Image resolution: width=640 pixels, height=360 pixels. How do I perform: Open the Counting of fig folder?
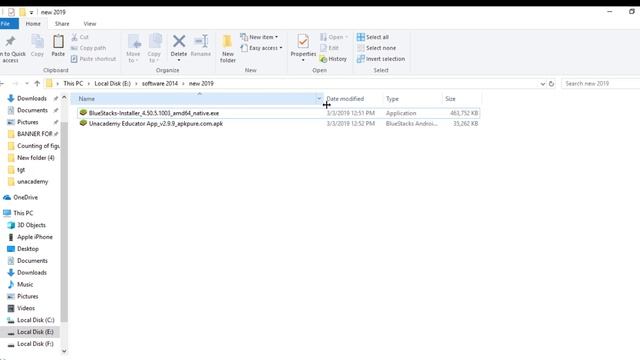[x=38, y=146]
